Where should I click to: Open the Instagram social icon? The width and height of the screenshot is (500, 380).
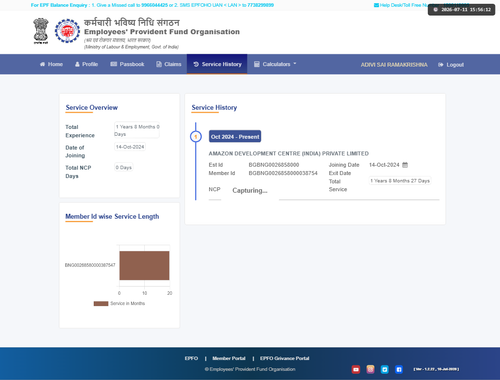[x=370, y=369]
